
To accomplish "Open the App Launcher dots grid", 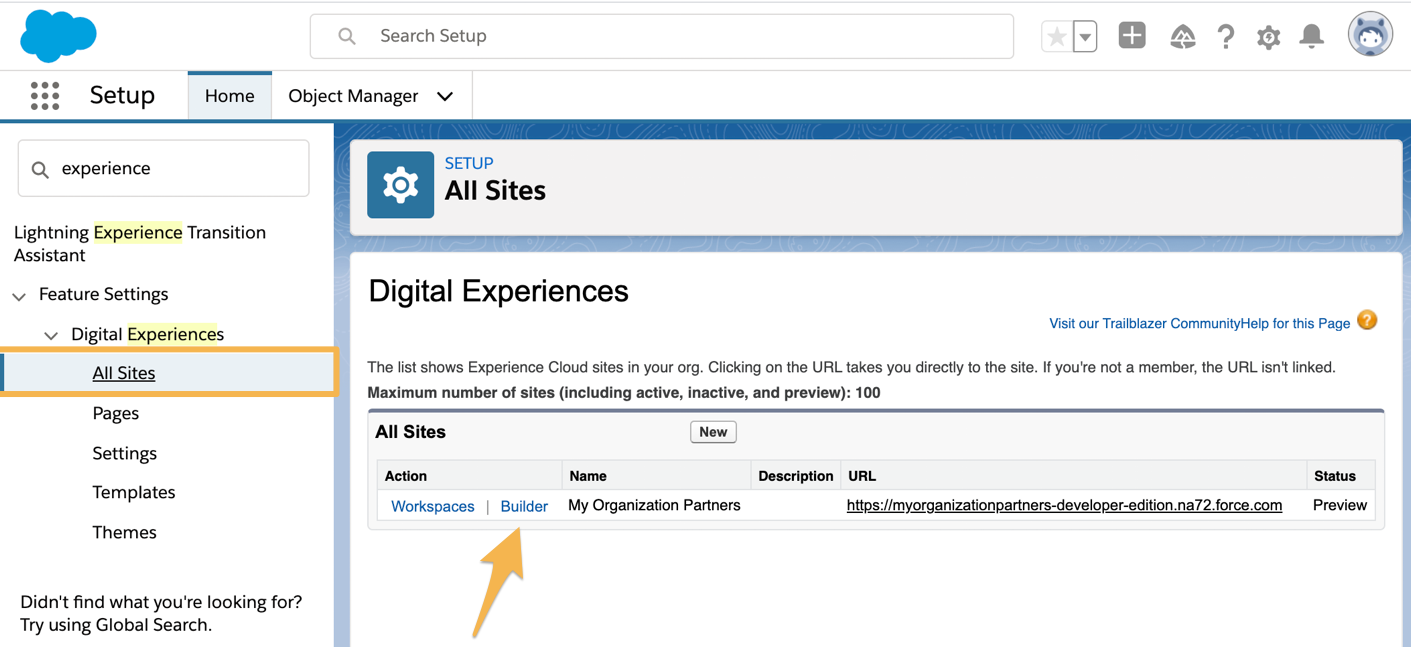I will coord(45,96).
